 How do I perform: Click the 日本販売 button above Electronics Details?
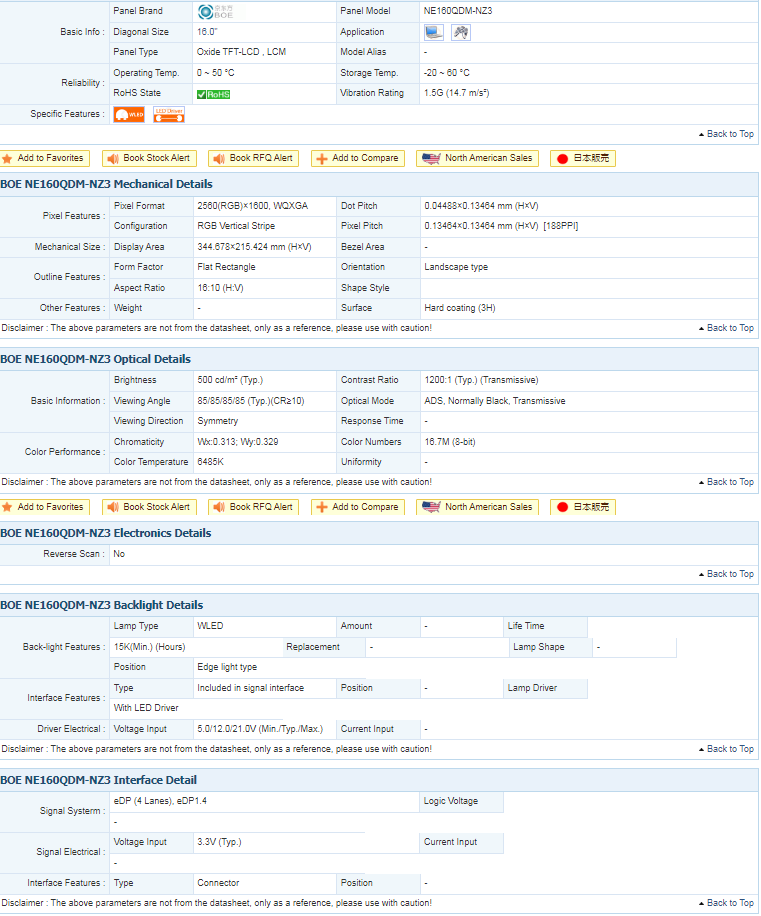583,507
